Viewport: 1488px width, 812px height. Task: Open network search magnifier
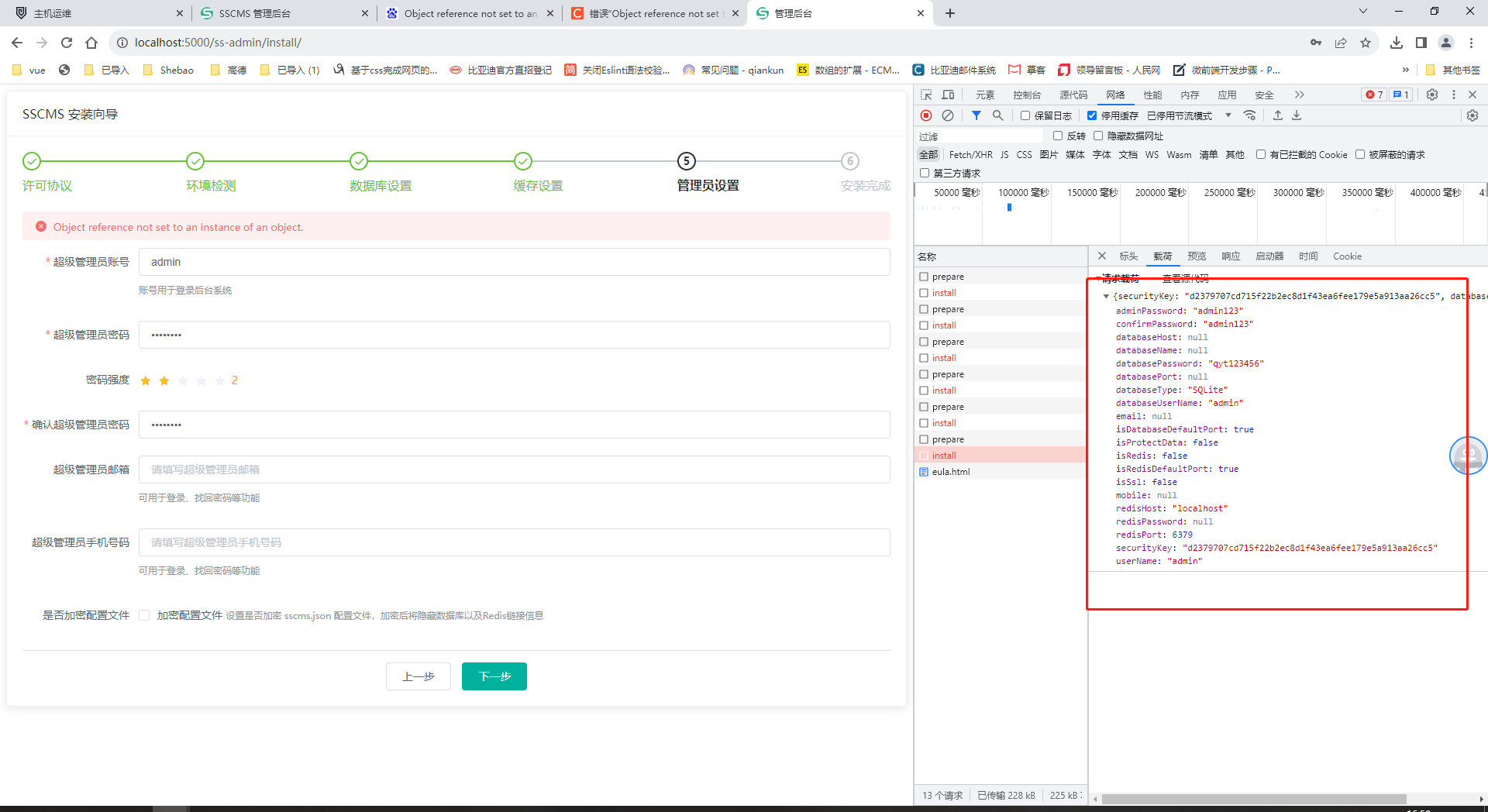click(x=998, y=115)
